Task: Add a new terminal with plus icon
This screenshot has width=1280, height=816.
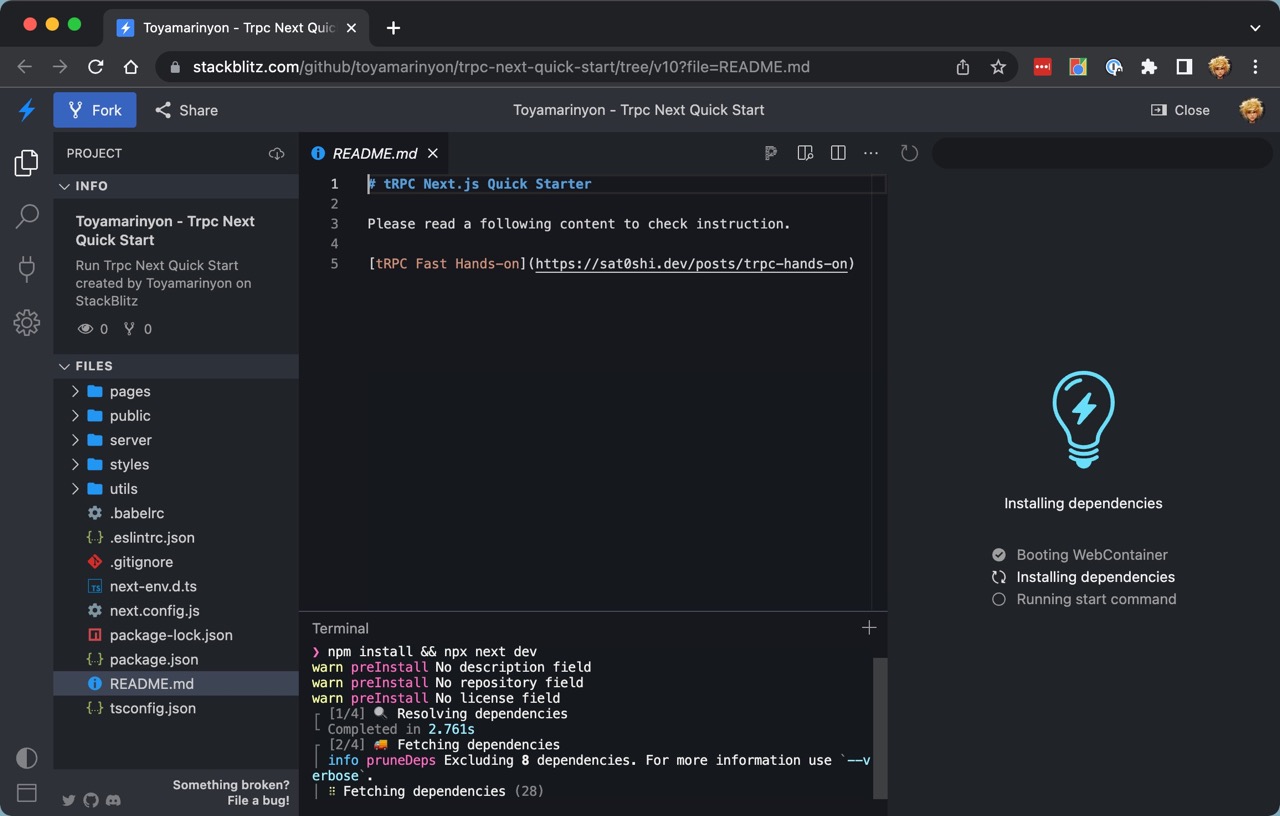Action: [x=869, y=628]
